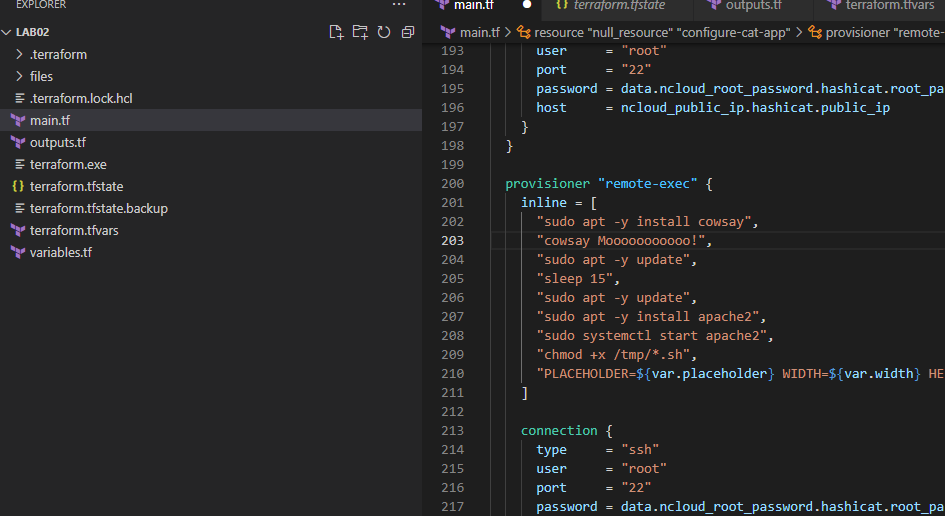Click the Terraform icon beside variables.tf

tap(18, 252)
